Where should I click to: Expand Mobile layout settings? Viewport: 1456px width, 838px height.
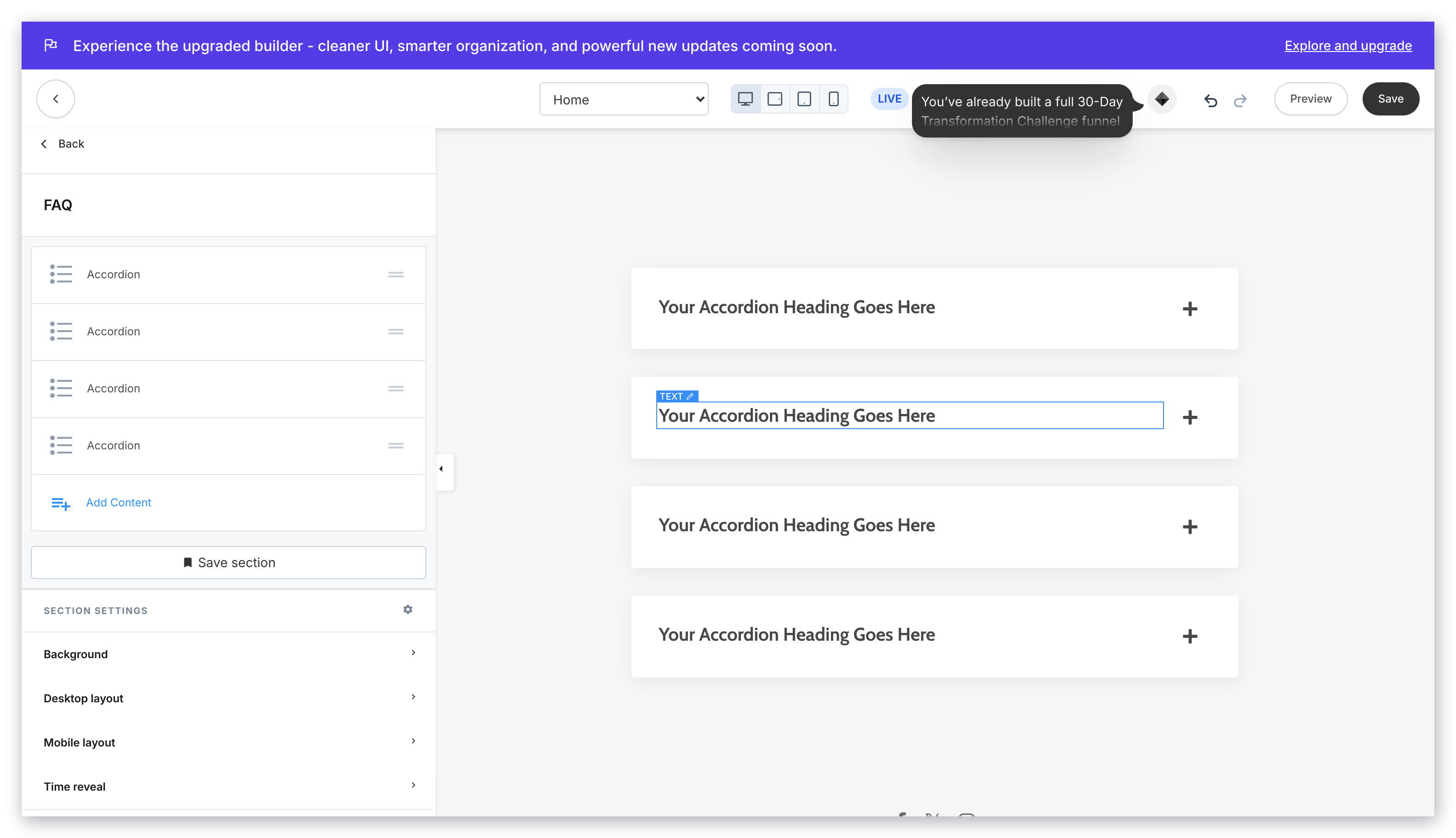(228, 742)
